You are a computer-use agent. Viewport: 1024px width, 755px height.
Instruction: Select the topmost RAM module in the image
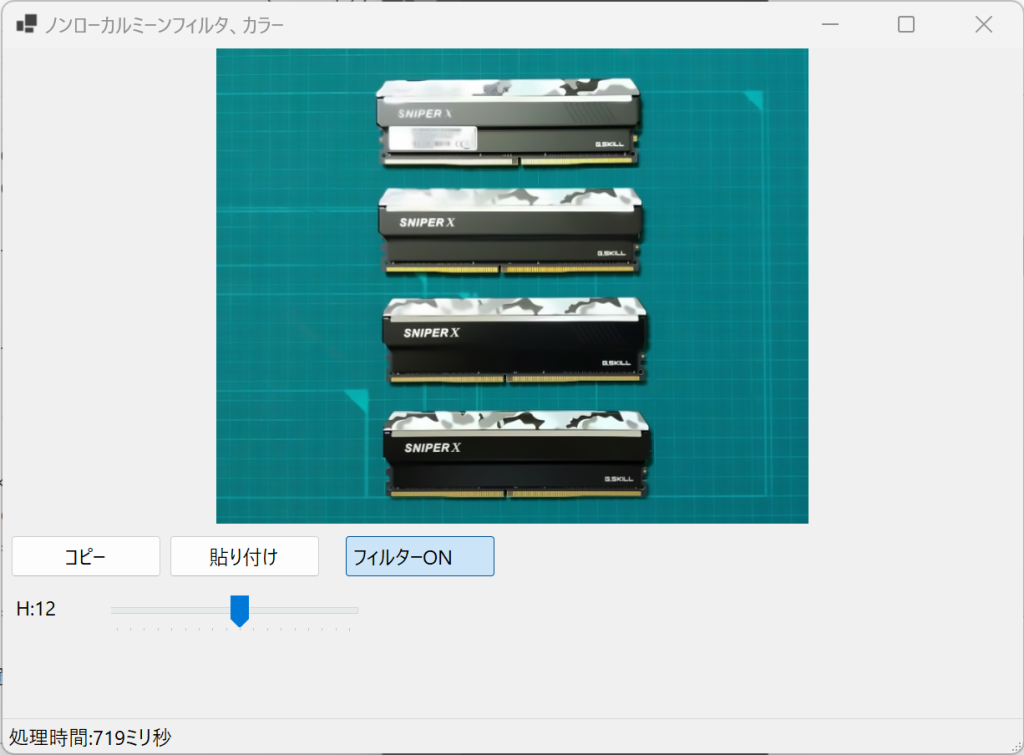508,122
